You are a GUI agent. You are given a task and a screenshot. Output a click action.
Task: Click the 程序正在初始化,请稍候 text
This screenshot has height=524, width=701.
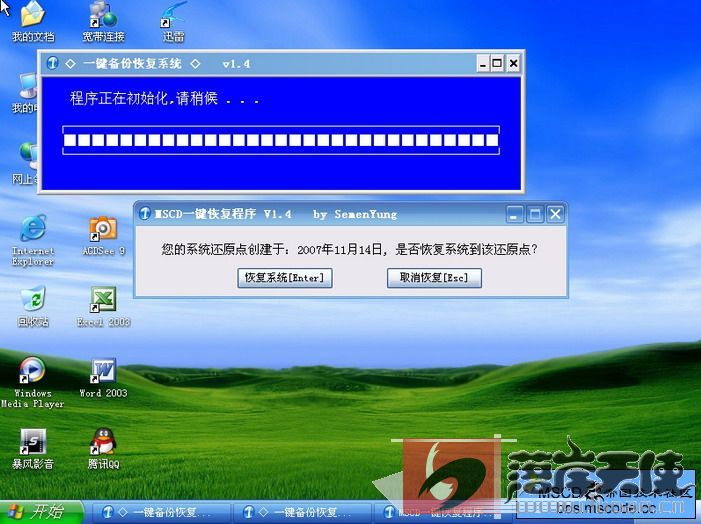164,98
